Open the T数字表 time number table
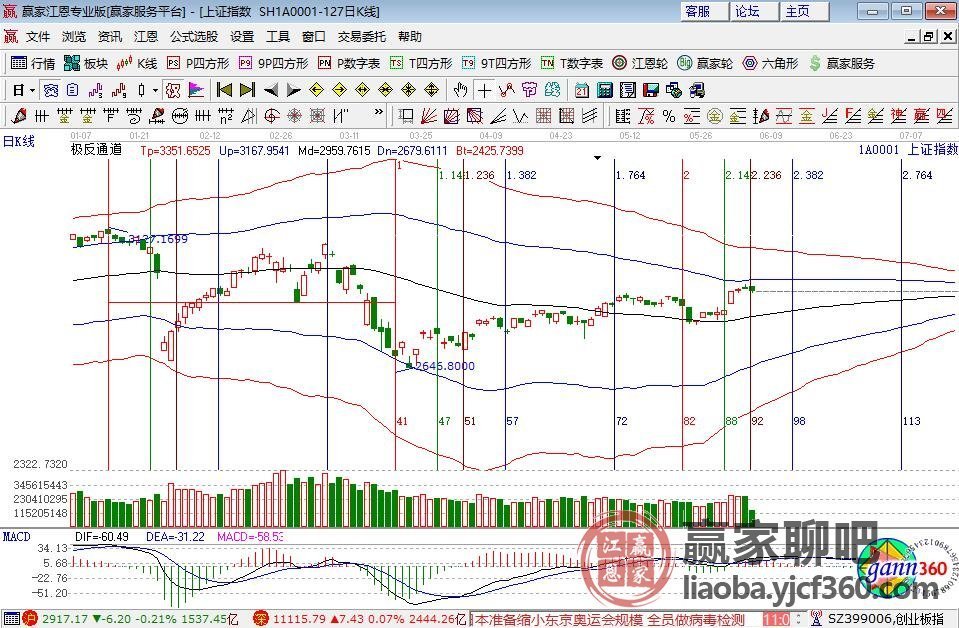Viewport: 959px width, 628px height. tap(572, 63)
